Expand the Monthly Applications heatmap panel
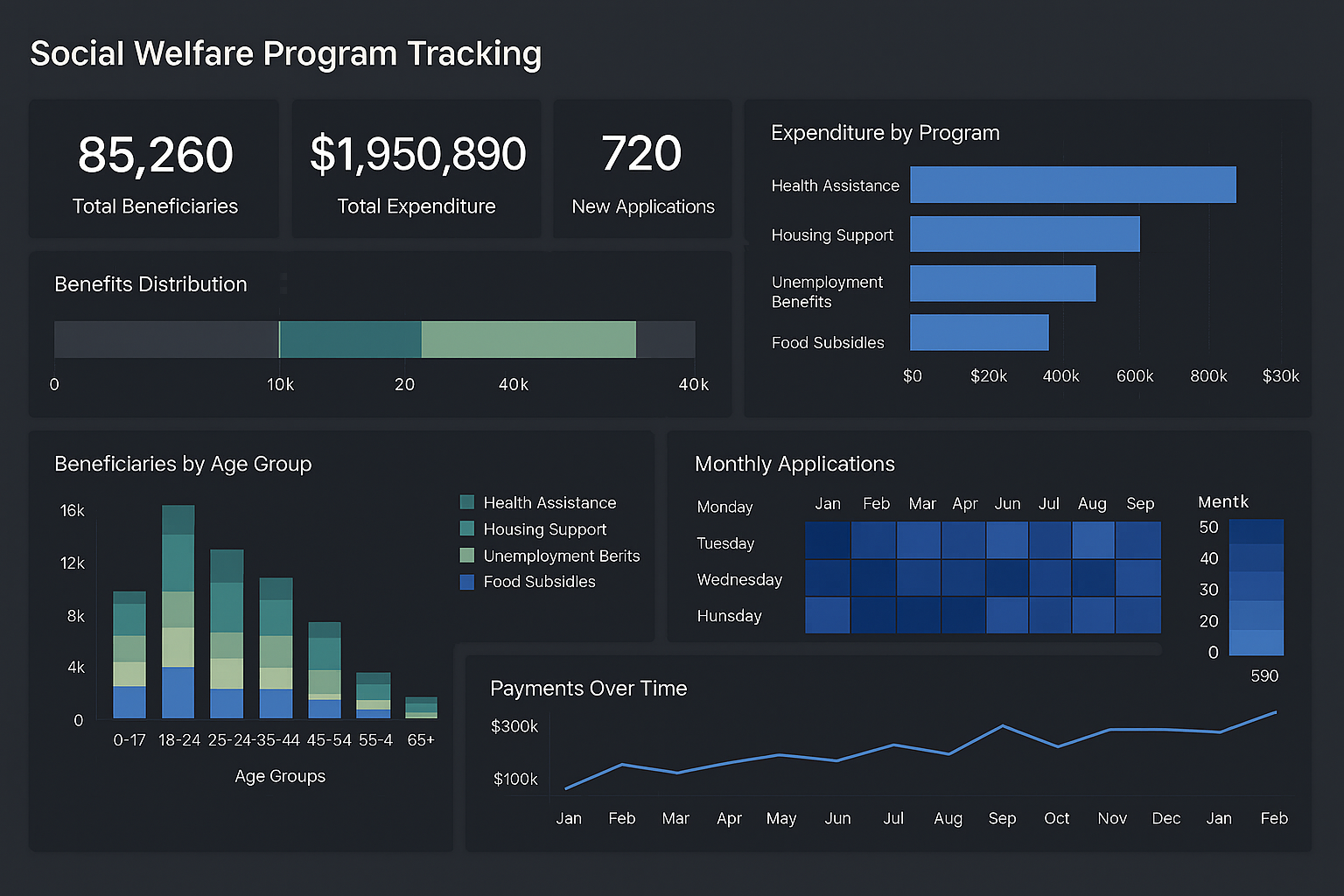Viewport: 1344px width, 896px height. 794,464
